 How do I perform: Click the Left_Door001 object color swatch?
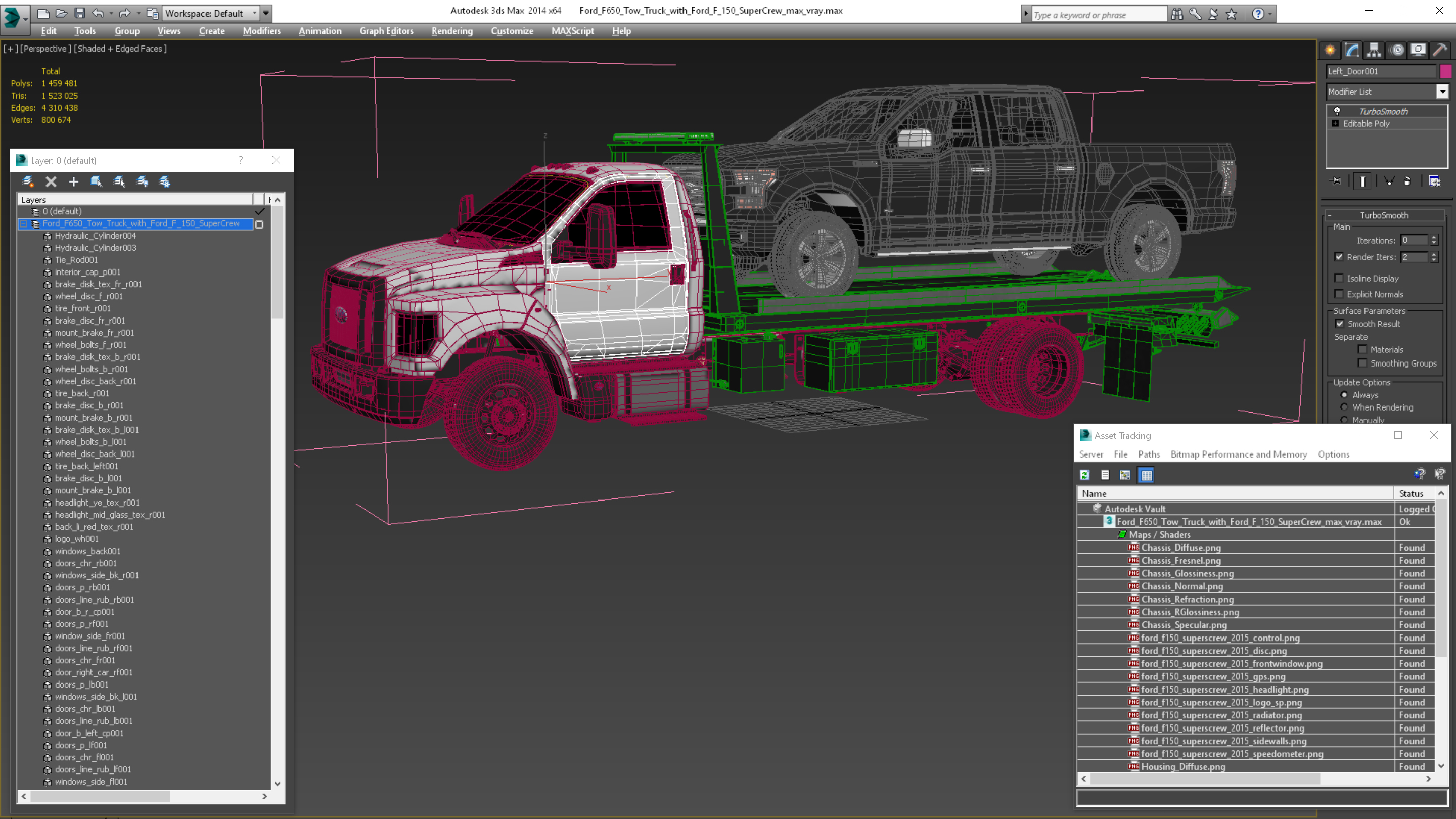1445,71
